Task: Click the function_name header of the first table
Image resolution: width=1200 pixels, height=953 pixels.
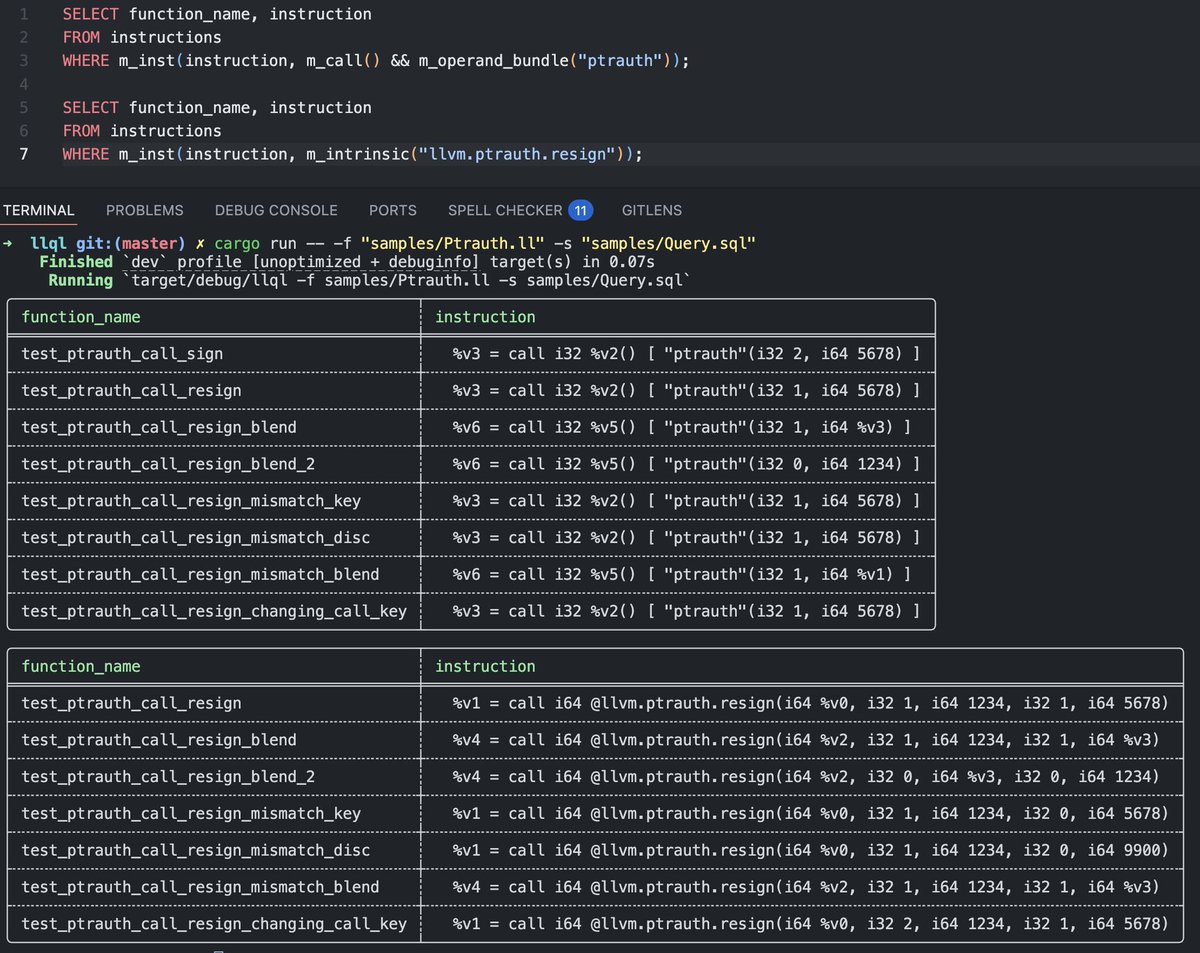Action: pos(78,317)
